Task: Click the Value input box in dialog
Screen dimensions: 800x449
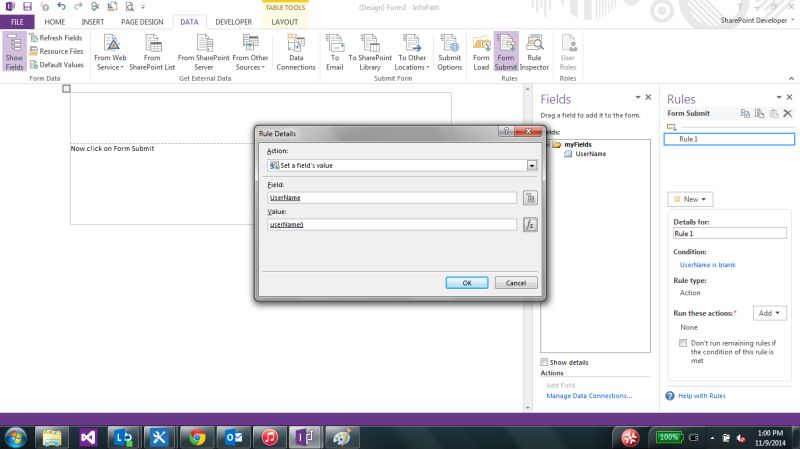Action: pos(392,224)
